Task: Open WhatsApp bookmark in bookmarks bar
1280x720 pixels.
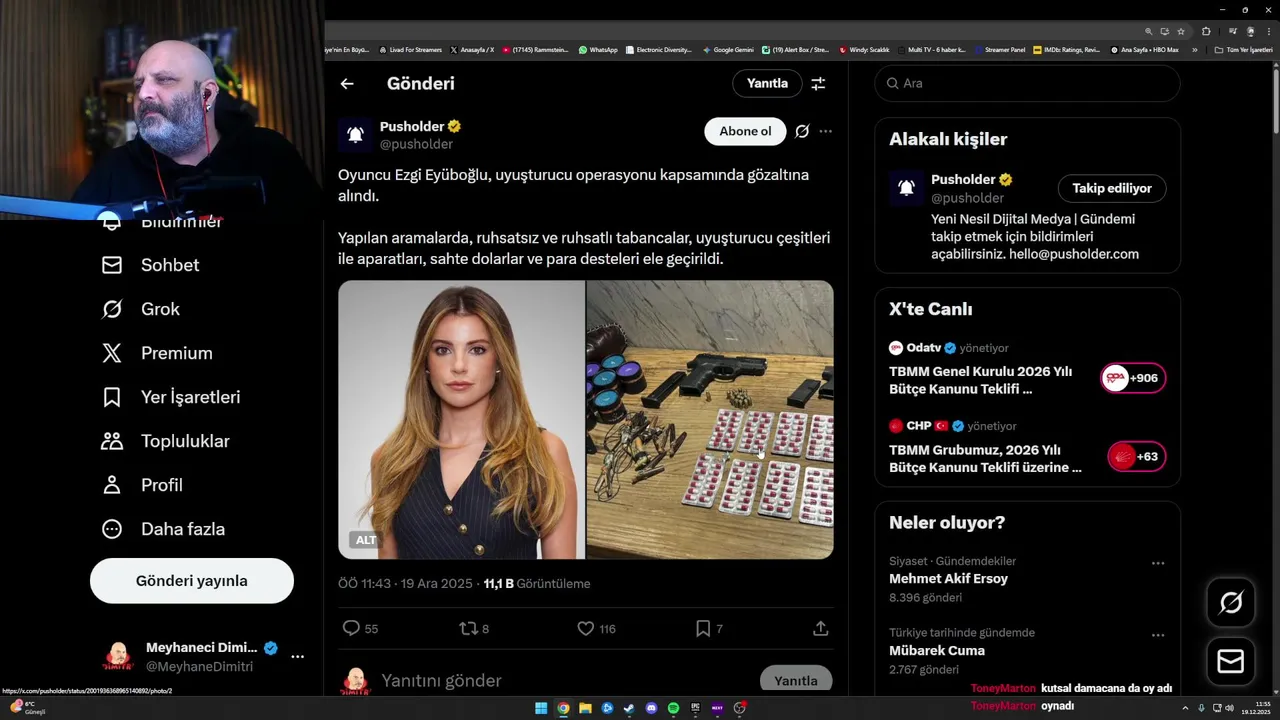Action: (598, 49)
